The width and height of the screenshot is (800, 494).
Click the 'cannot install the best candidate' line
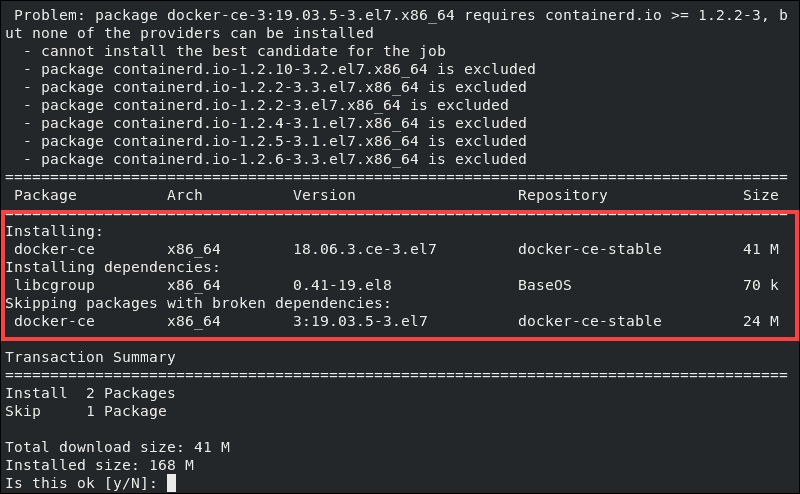coord(235,51)
